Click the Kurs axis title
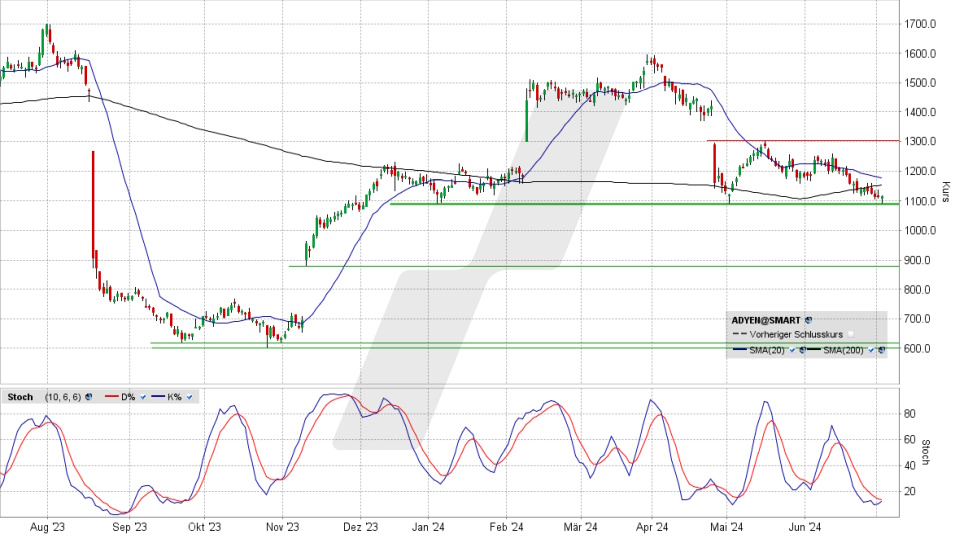Image resolution: width=960 pixels, height=540 pixels. (x=945, y=192)
